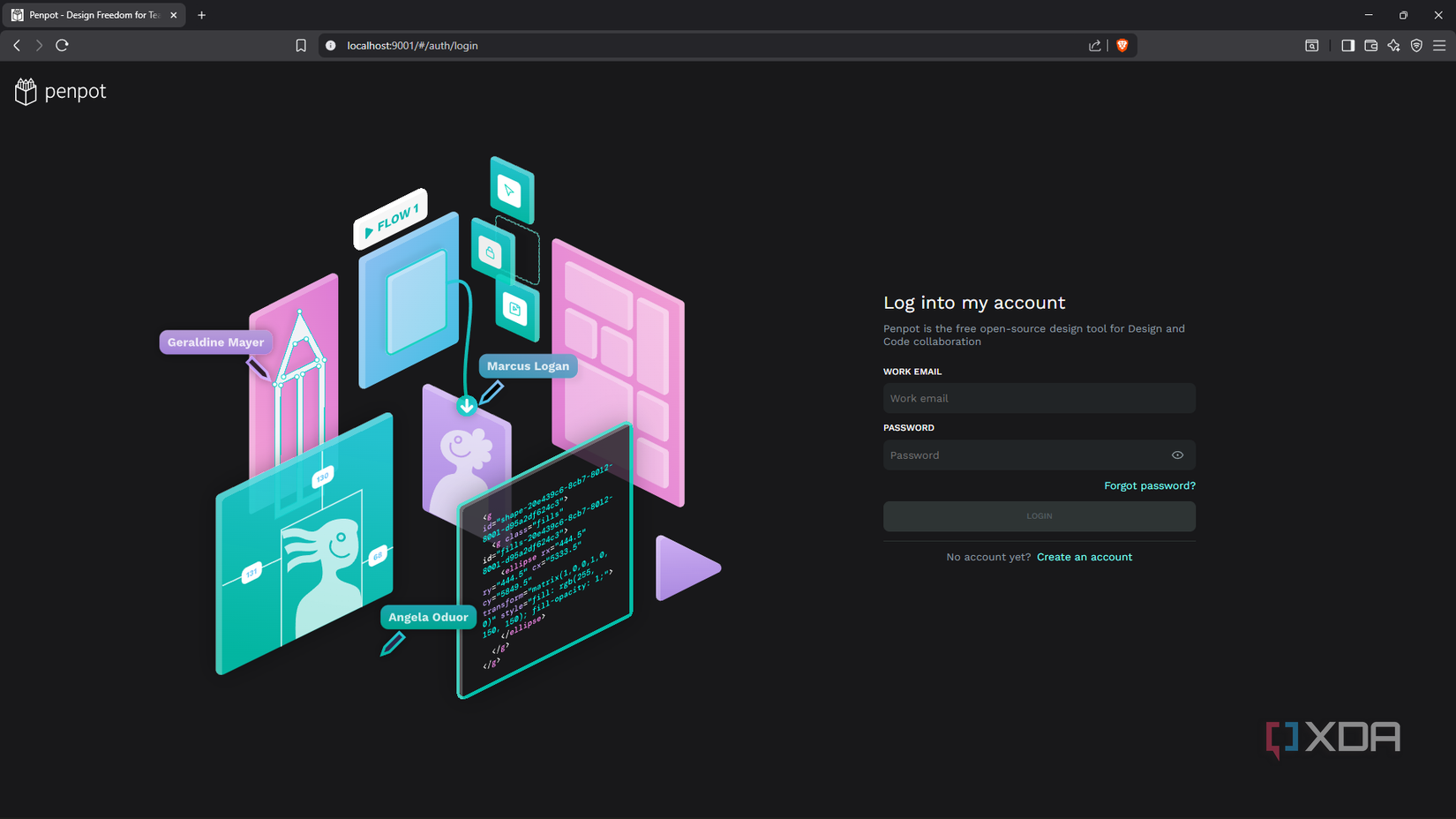Click the back navigation arrow
Image resolution: width=1456 pixels, height=819 pixels.
click(x=16, y=45)
